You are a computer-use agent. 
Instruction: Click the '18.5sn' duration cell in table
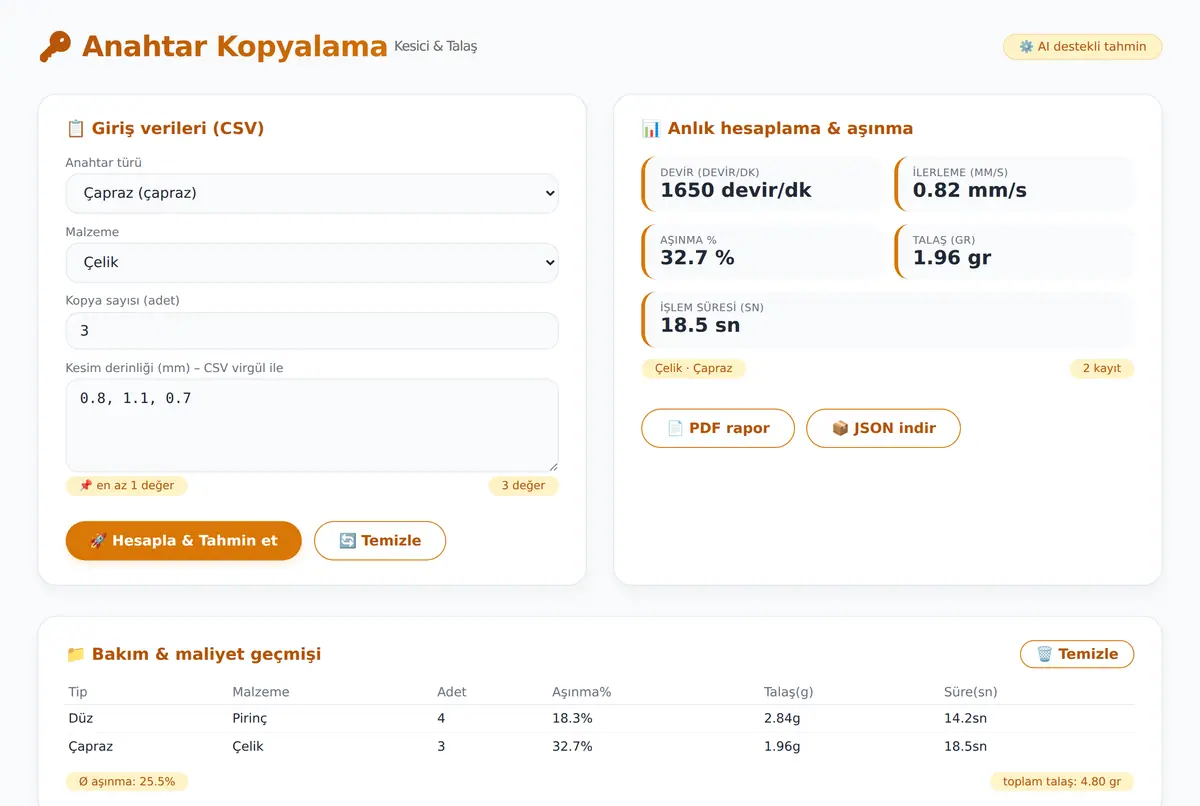[x=965, y=747]
